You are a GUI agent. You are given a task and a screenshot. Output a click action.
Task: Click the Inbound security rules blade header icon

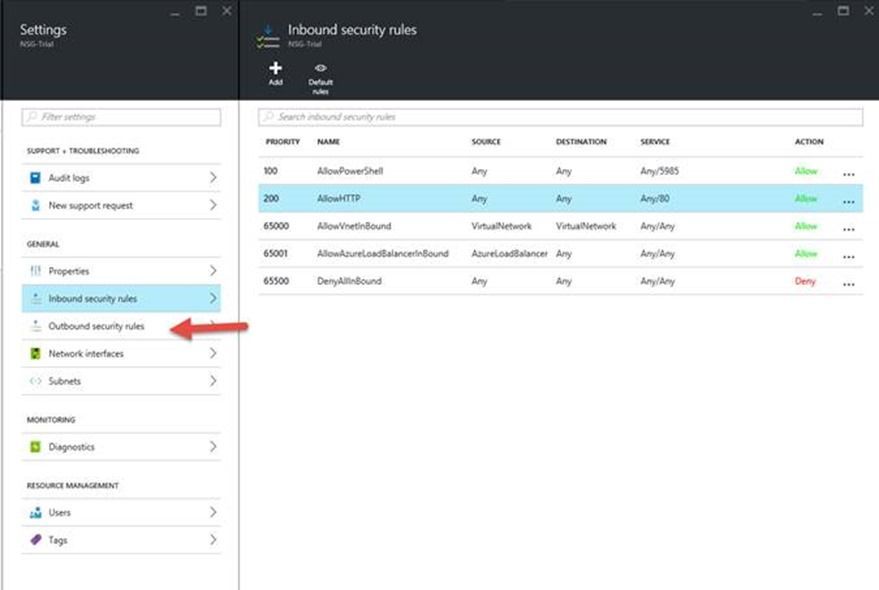point(268,36)
